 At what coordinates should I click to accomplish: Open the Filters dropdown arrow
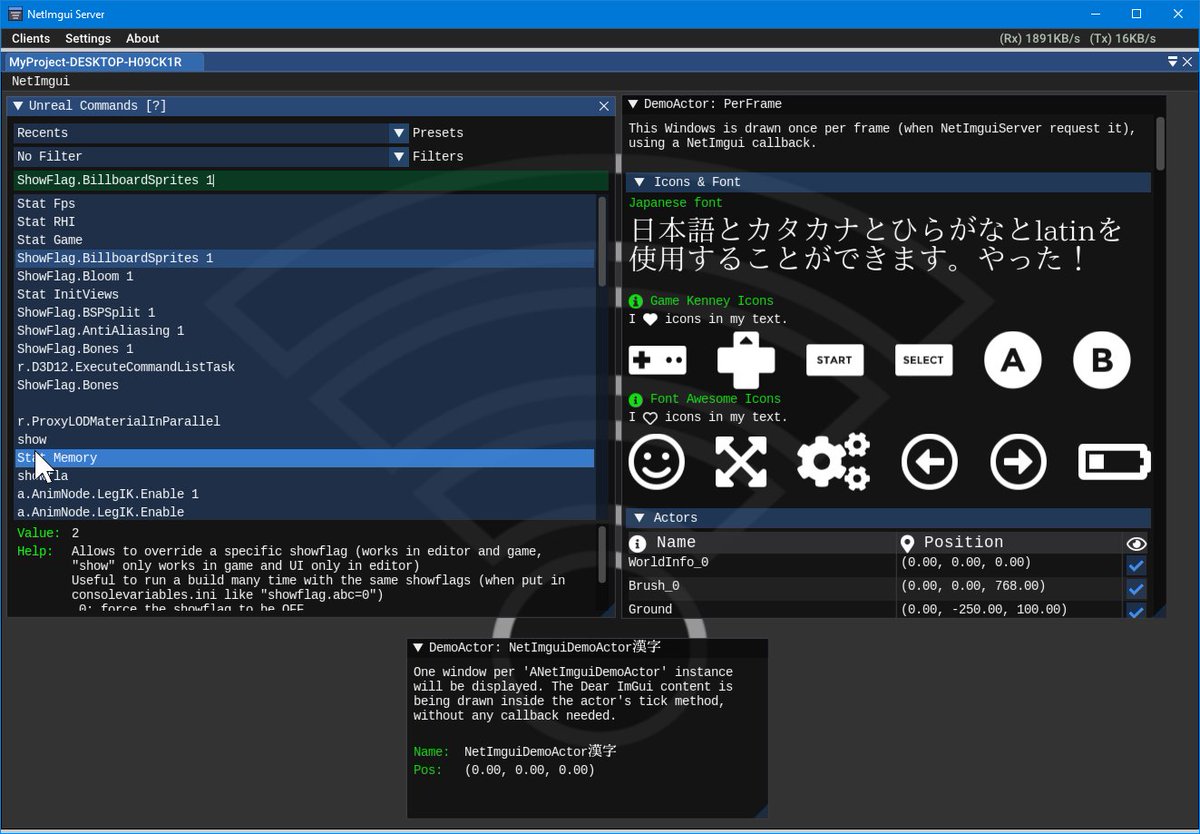[x=399, y=157]
